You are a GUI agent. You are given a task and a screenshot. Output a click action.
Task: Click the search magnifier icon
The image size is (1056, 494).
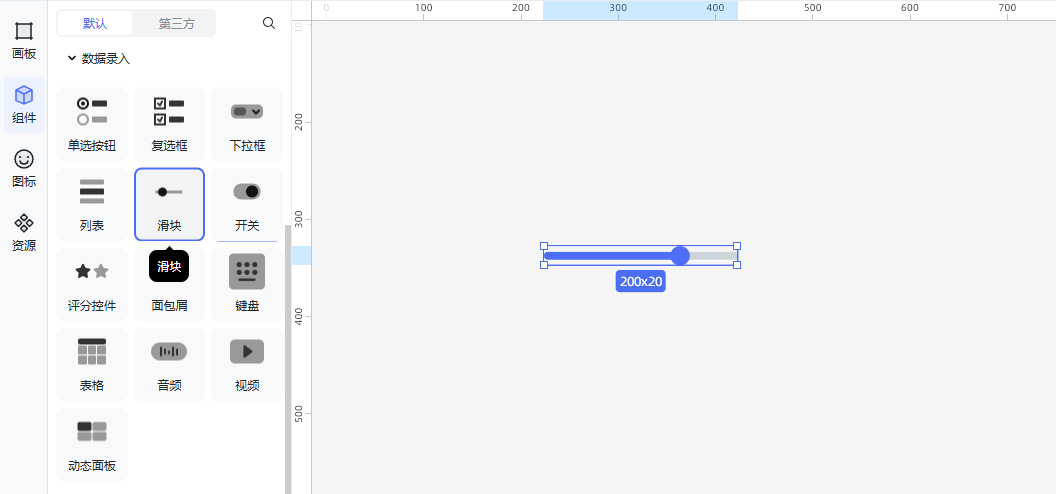point(269,23)
